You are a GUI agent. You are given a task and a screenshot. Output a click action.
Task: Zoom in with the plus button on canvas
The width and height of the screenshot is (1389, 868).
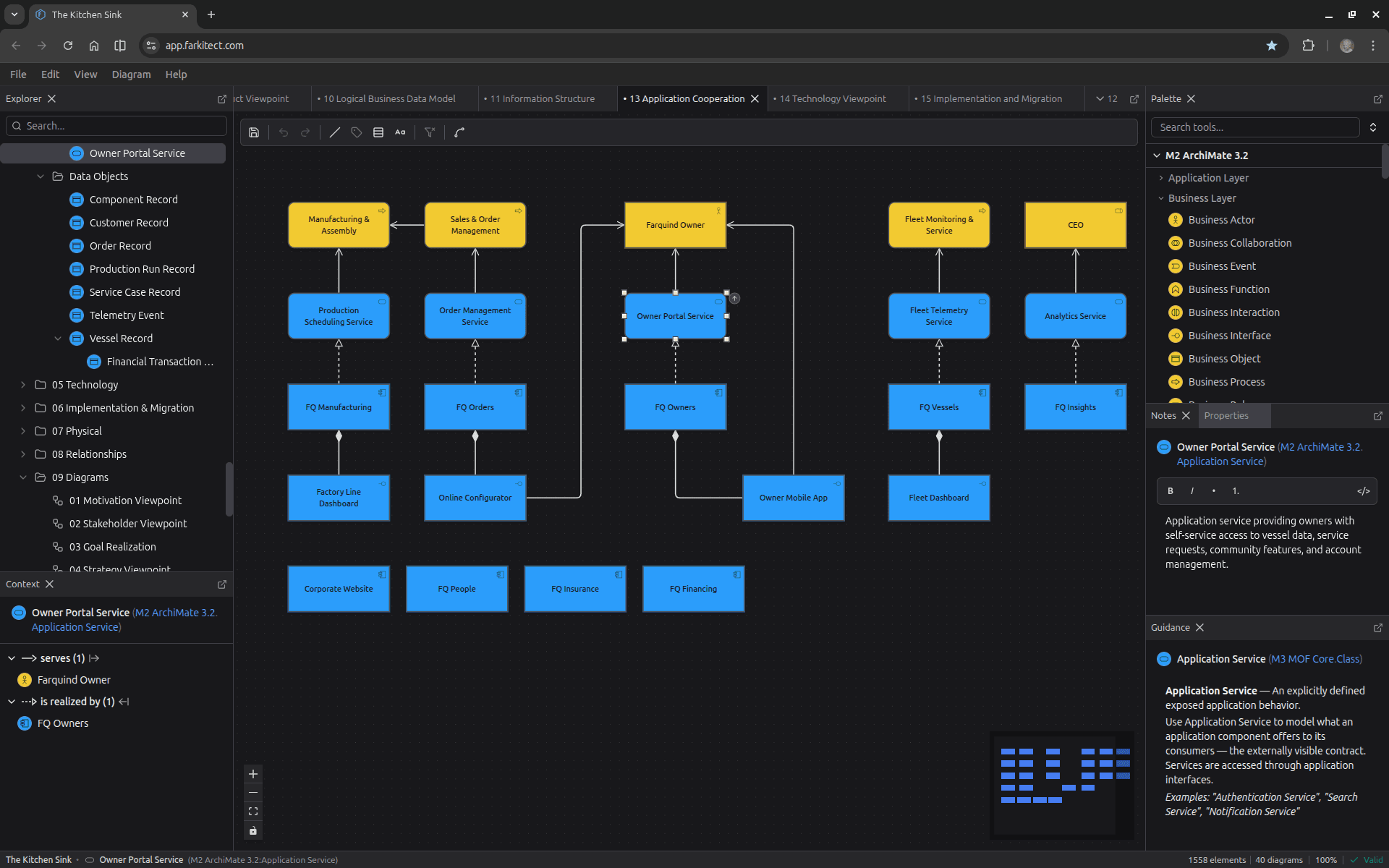pos(253,774)
